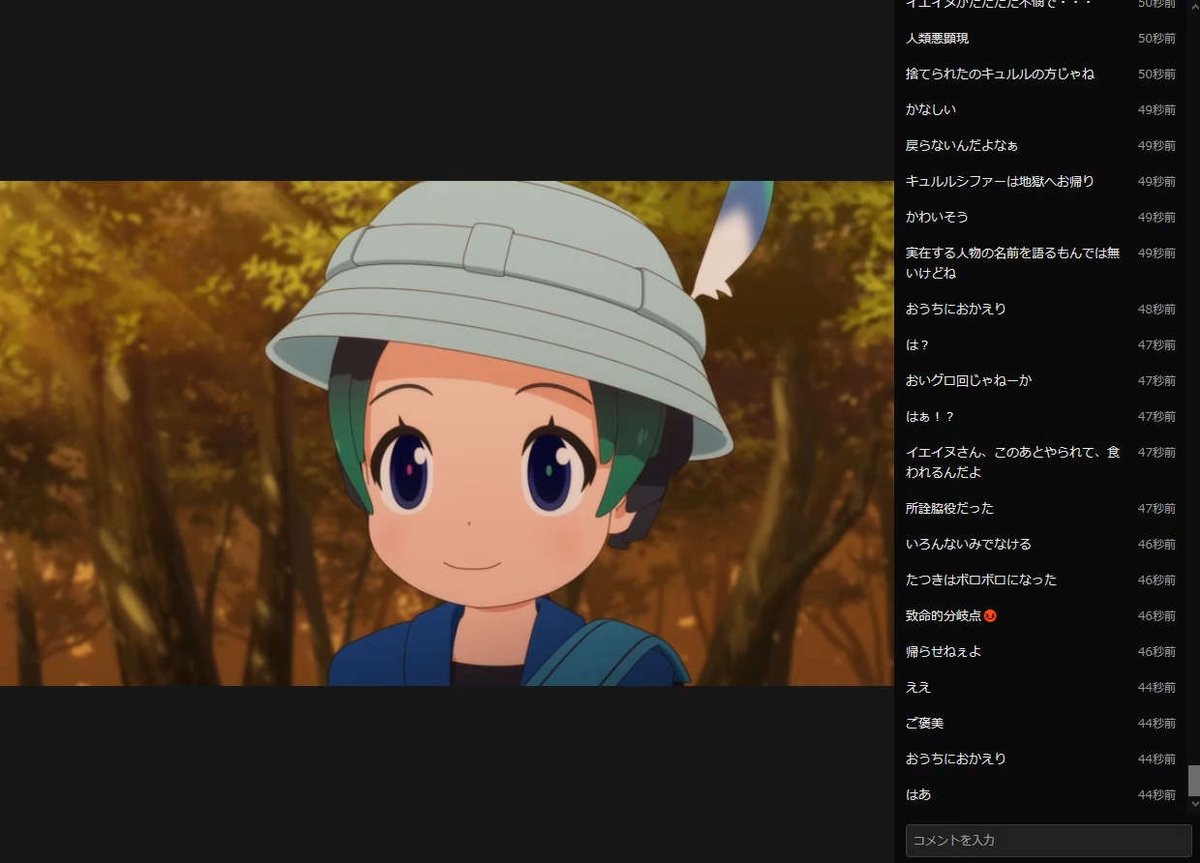Click the comment ええ
This screenshot has width=1200, height=863.
point(918,688)
